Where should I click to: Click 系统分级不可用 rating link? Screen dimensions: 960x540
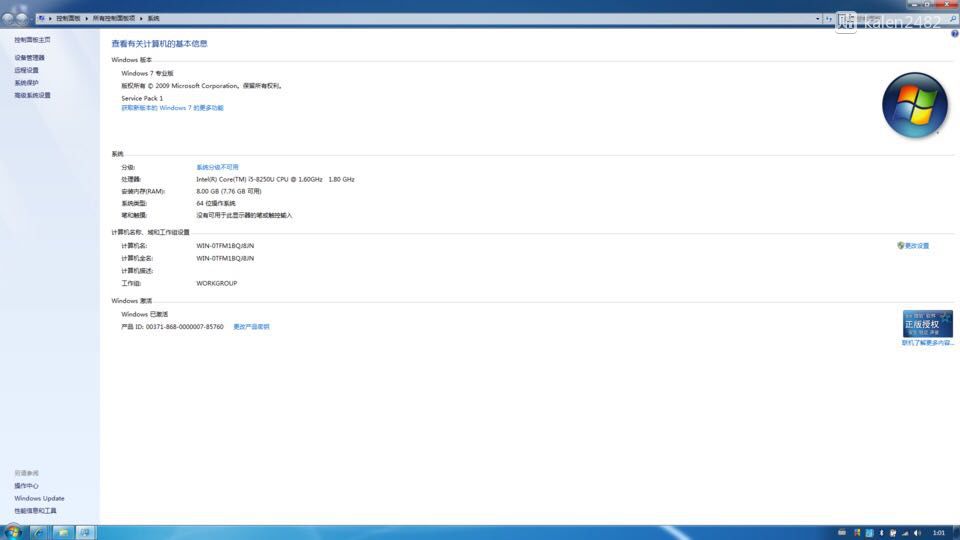point(217,167)
